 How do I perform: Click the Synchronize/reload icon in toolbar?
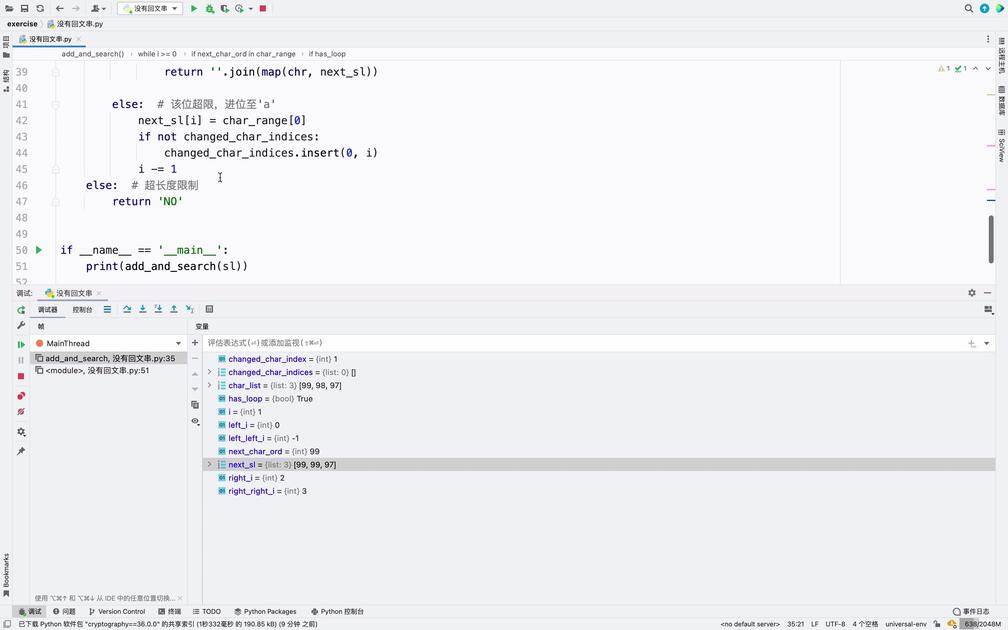point(40,8)
